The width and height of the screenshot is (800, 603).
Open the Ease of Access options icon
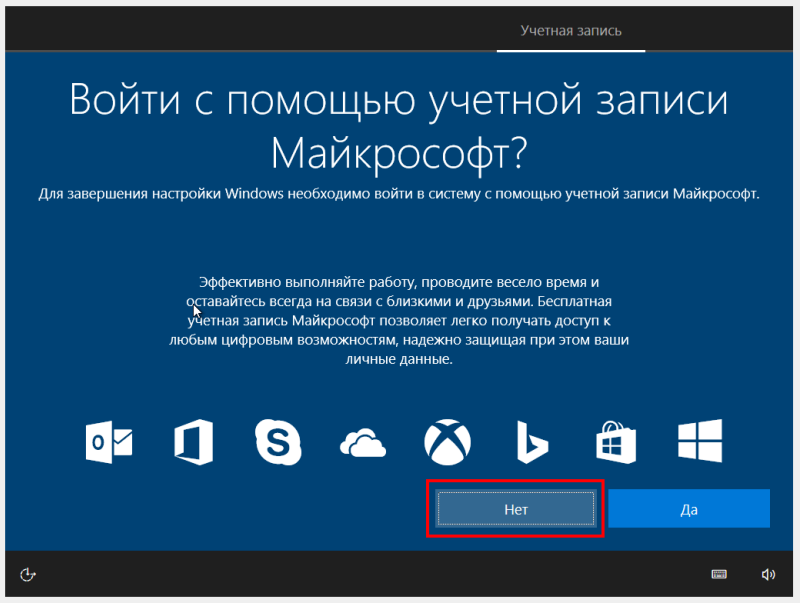point(28,574)
